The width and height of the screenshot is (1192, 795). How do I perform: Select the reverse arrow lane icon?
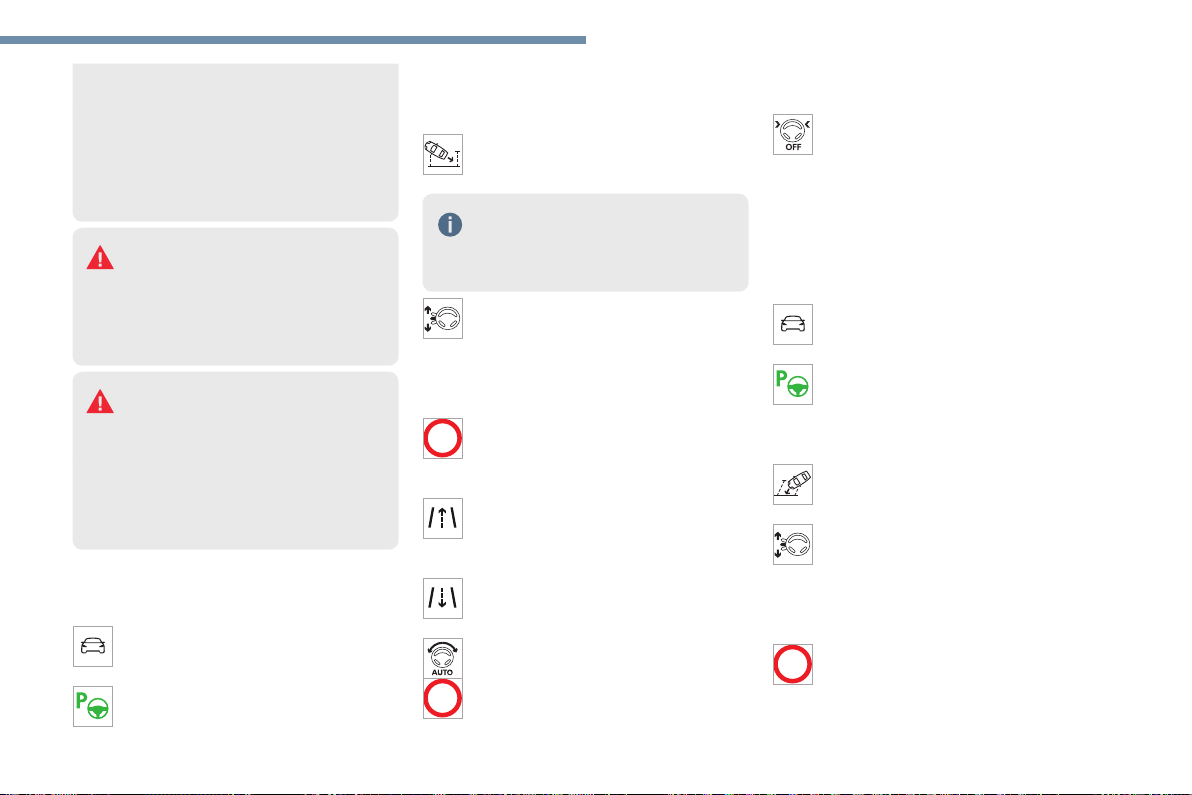pyautogui.click(x=443, y=599)
